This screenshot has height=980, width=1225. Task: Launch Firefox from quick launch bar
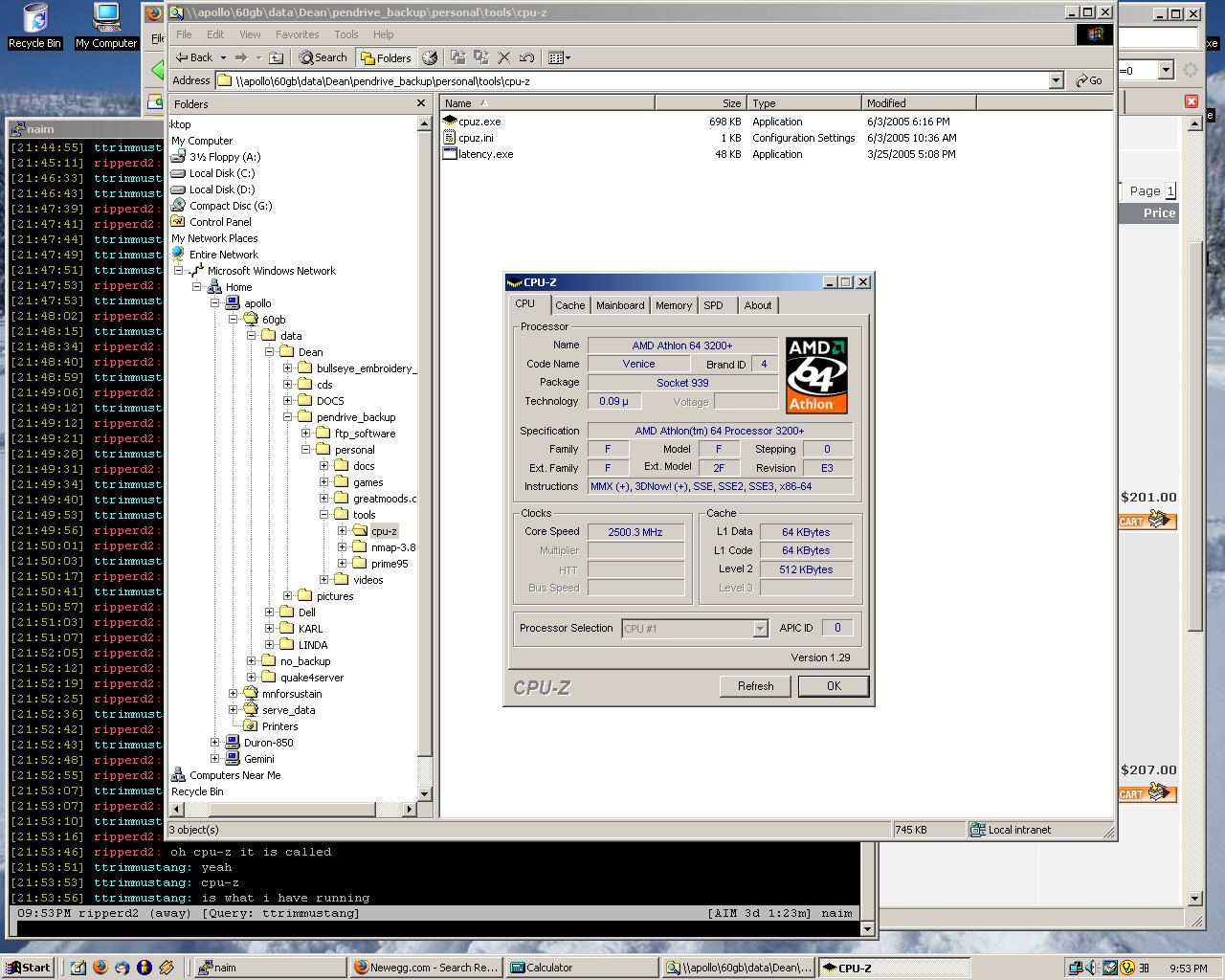[100, 968]
